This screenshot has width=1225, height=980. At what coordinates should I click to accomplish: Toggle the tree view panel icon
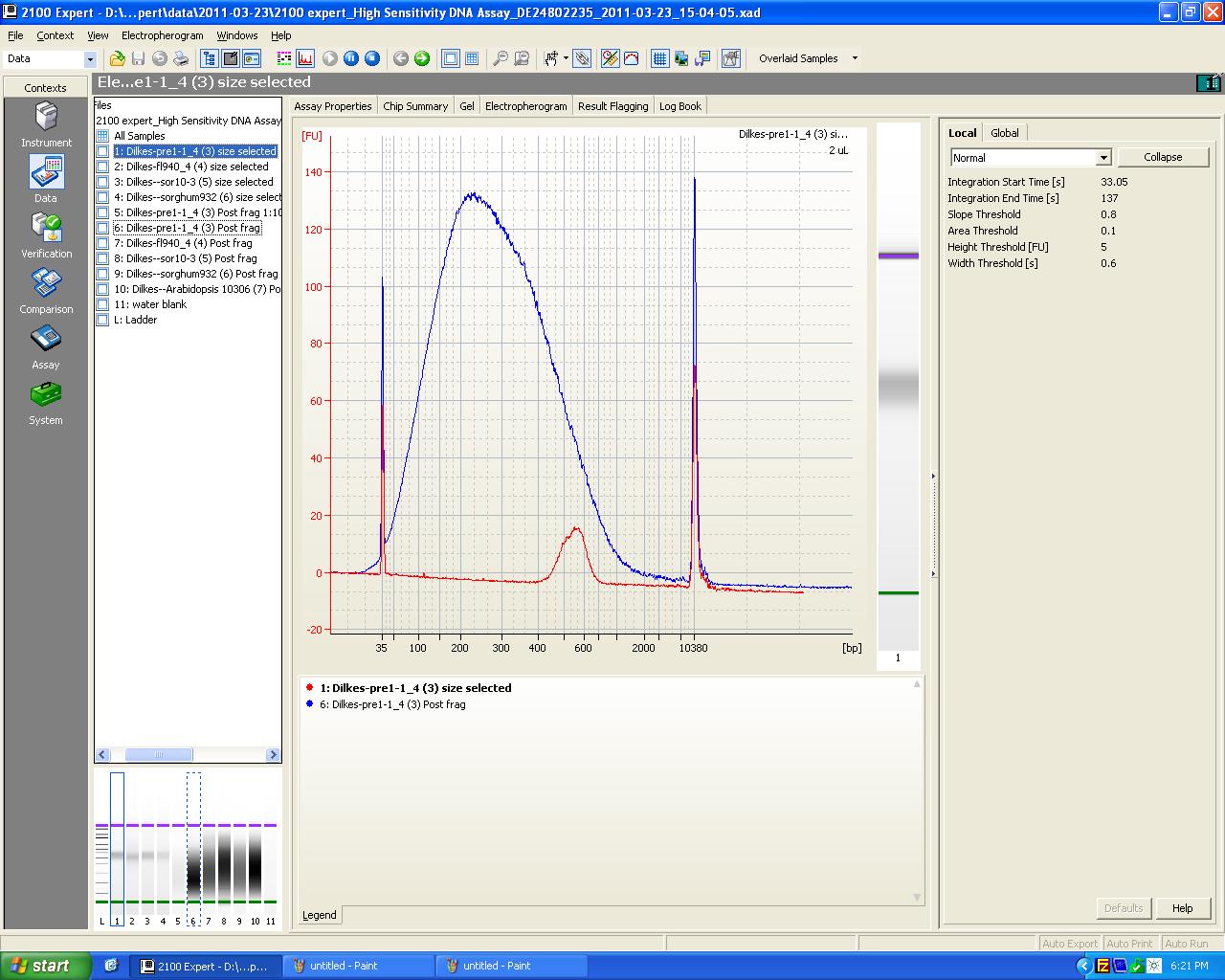click(x=209, y=58)
